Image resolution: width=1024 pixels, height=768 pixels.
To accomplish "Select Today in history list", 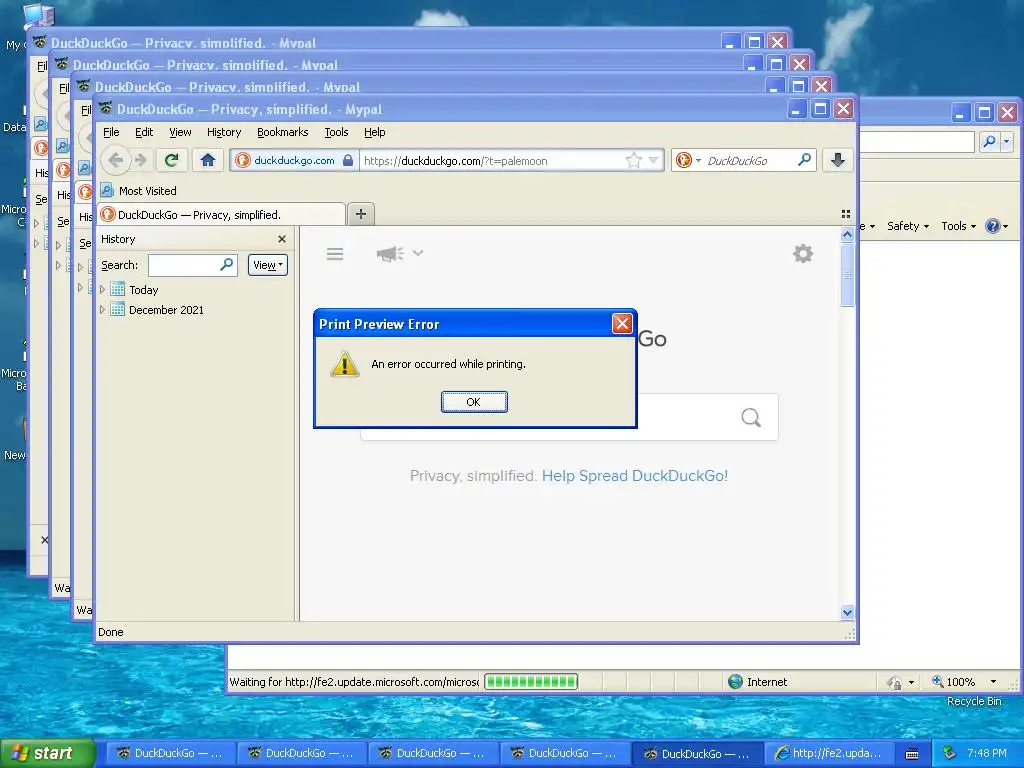I will (144, 290).
